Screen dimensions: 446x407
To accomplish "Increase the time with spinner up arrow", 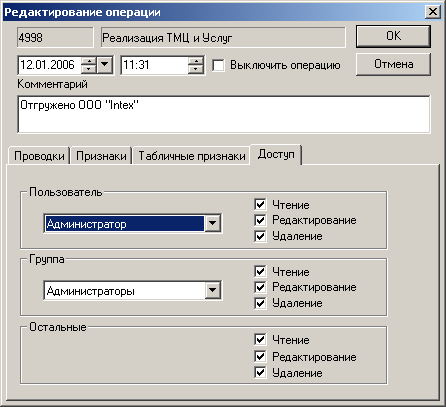I will pos(196,61).
